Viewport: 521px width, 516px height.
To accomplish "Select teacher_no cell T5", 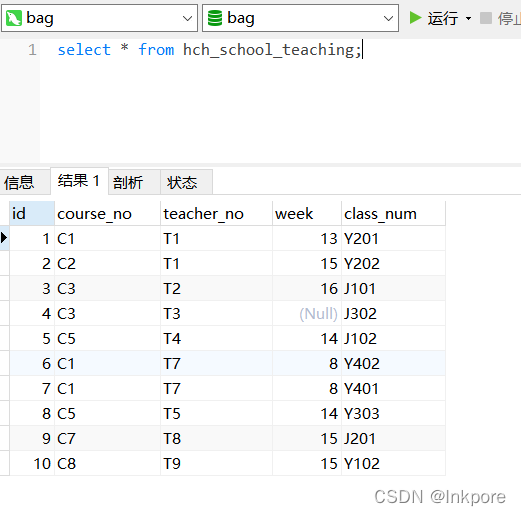I will 216,413.
